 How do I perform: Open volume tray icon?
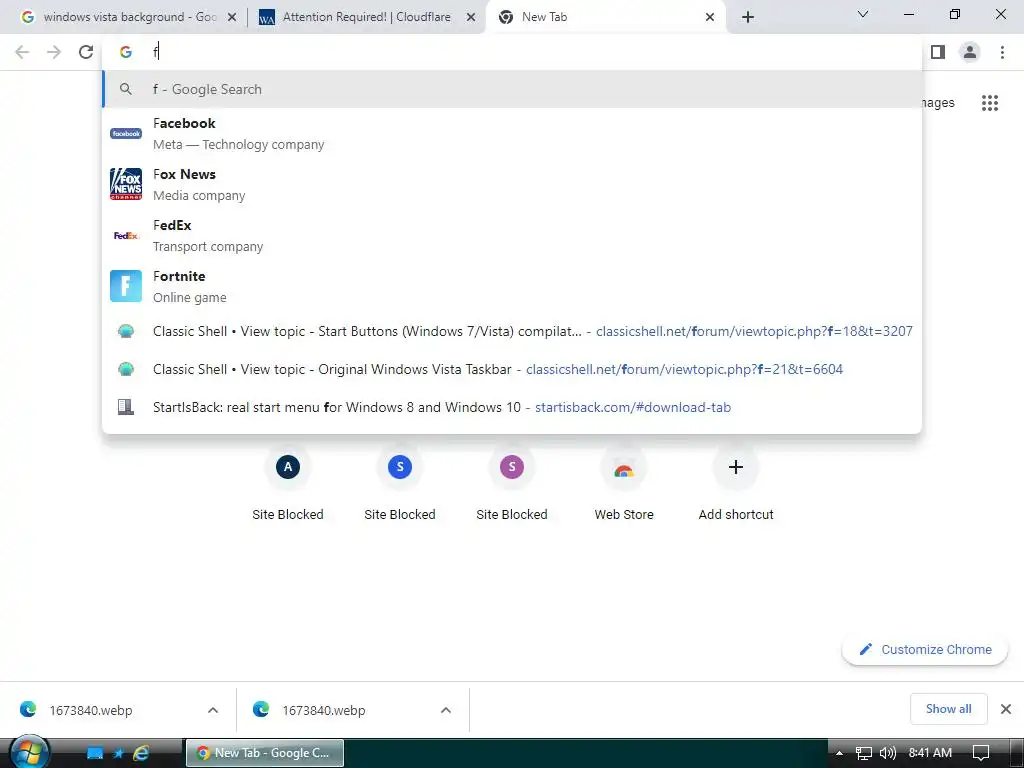point(887,753)
